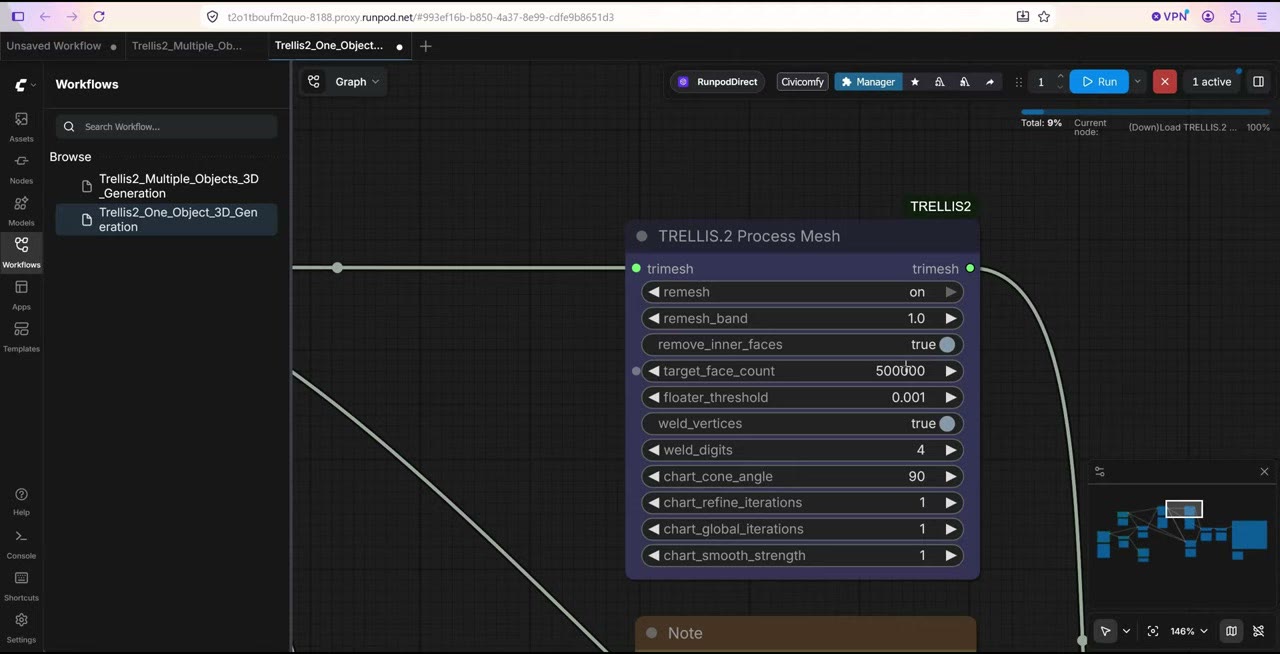Toggle remove_inner_faces switch

pos(947,345)
